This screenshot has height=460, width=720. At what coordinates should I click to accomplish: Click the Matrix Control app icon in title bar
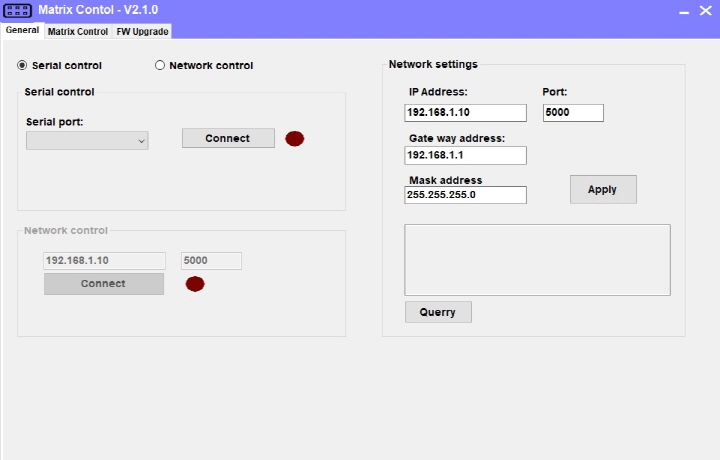[18, 10]
